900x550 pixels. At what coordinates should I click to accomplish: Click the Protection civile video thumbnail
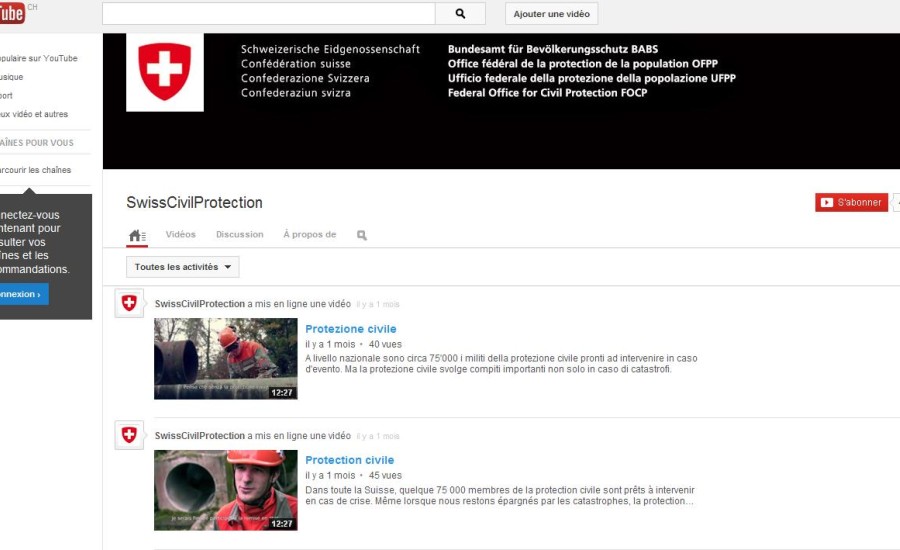tap(225, 490)
